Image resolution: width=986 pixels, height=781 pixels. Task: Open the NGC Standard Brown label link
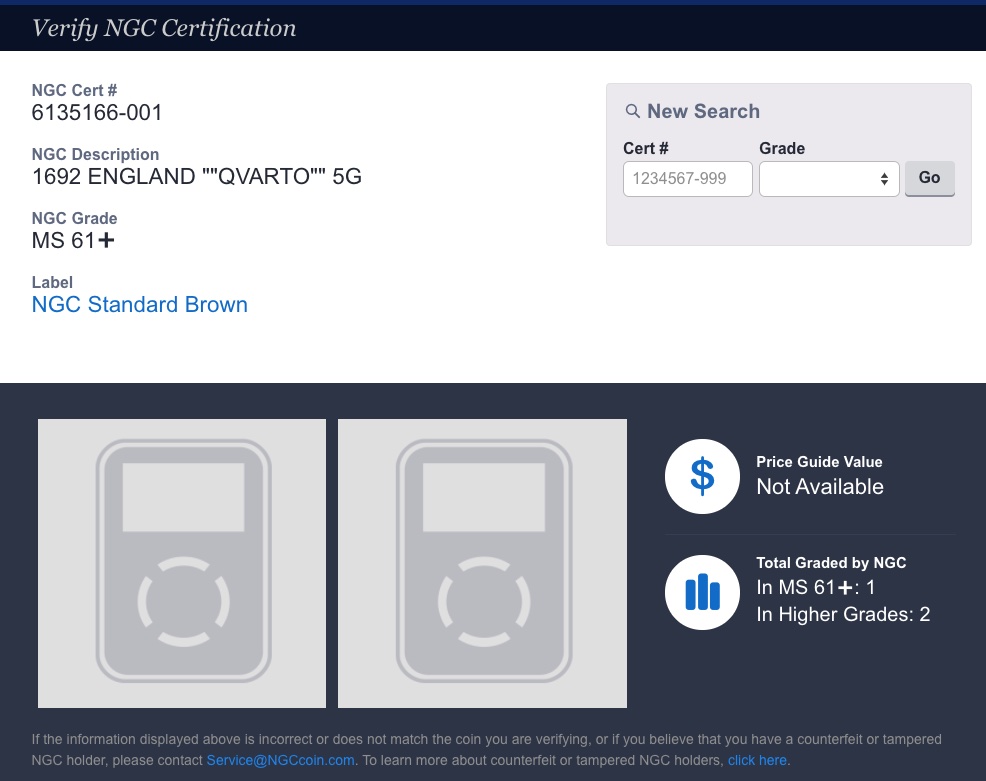pyautogui.click(x=140, y=304)
